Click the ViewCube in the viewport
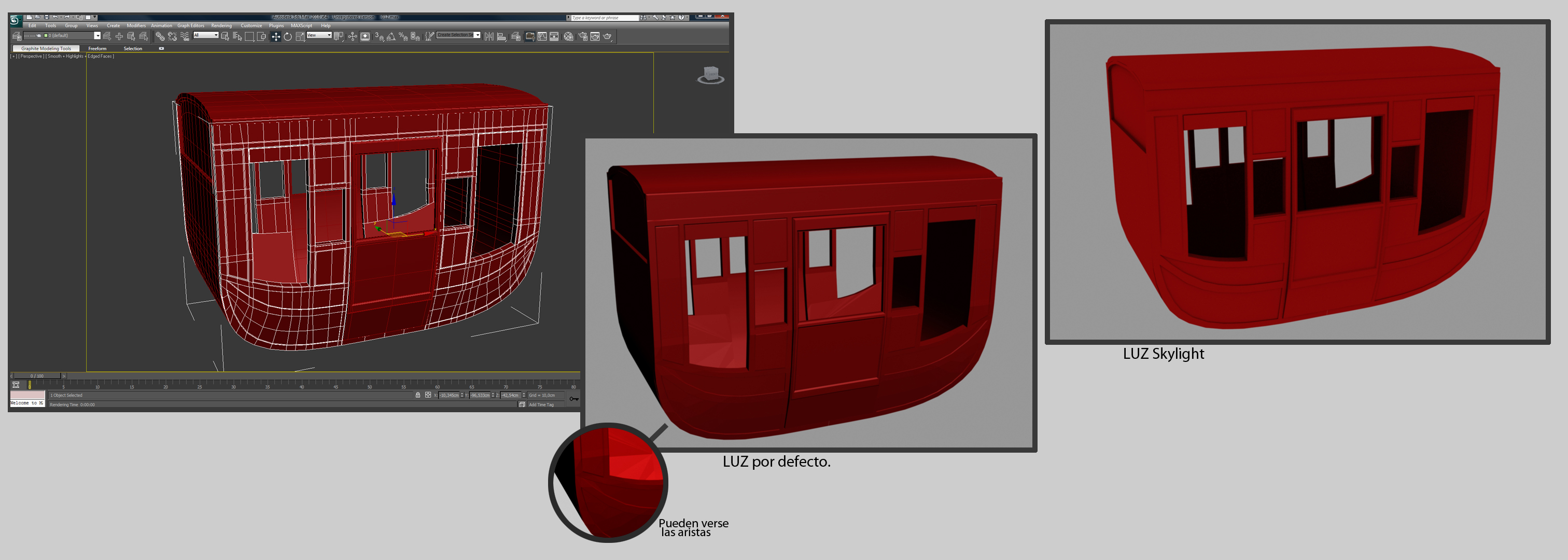Image resolution: width=1568 pixels, height=560 pixels. point(710,75)
